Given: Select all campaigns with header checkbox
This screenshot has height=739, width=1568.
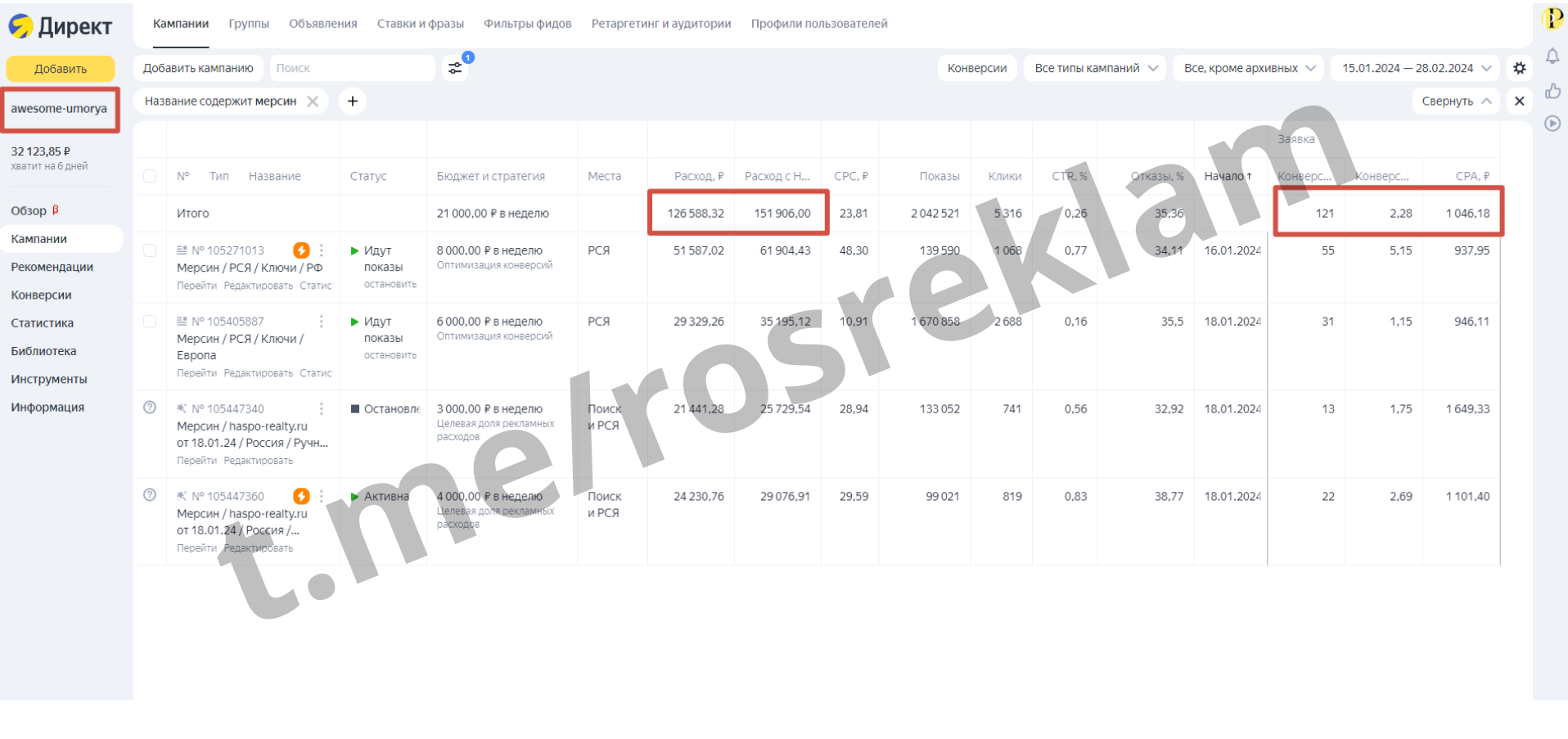Looking at the screenshot, I should click(150, 176).
